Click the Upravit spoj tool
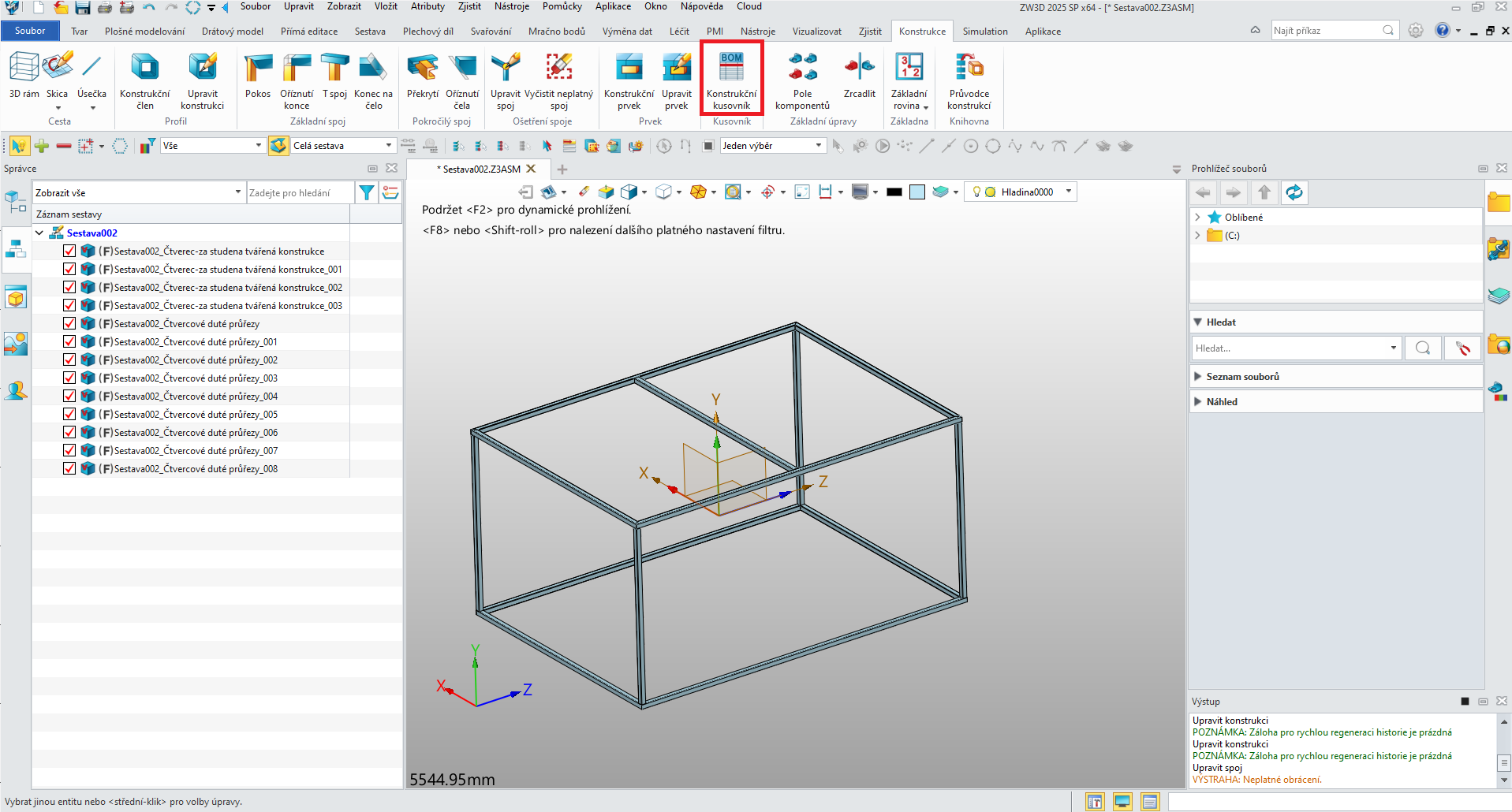This screenshot has width=1512, height=812. pos(506,80)
